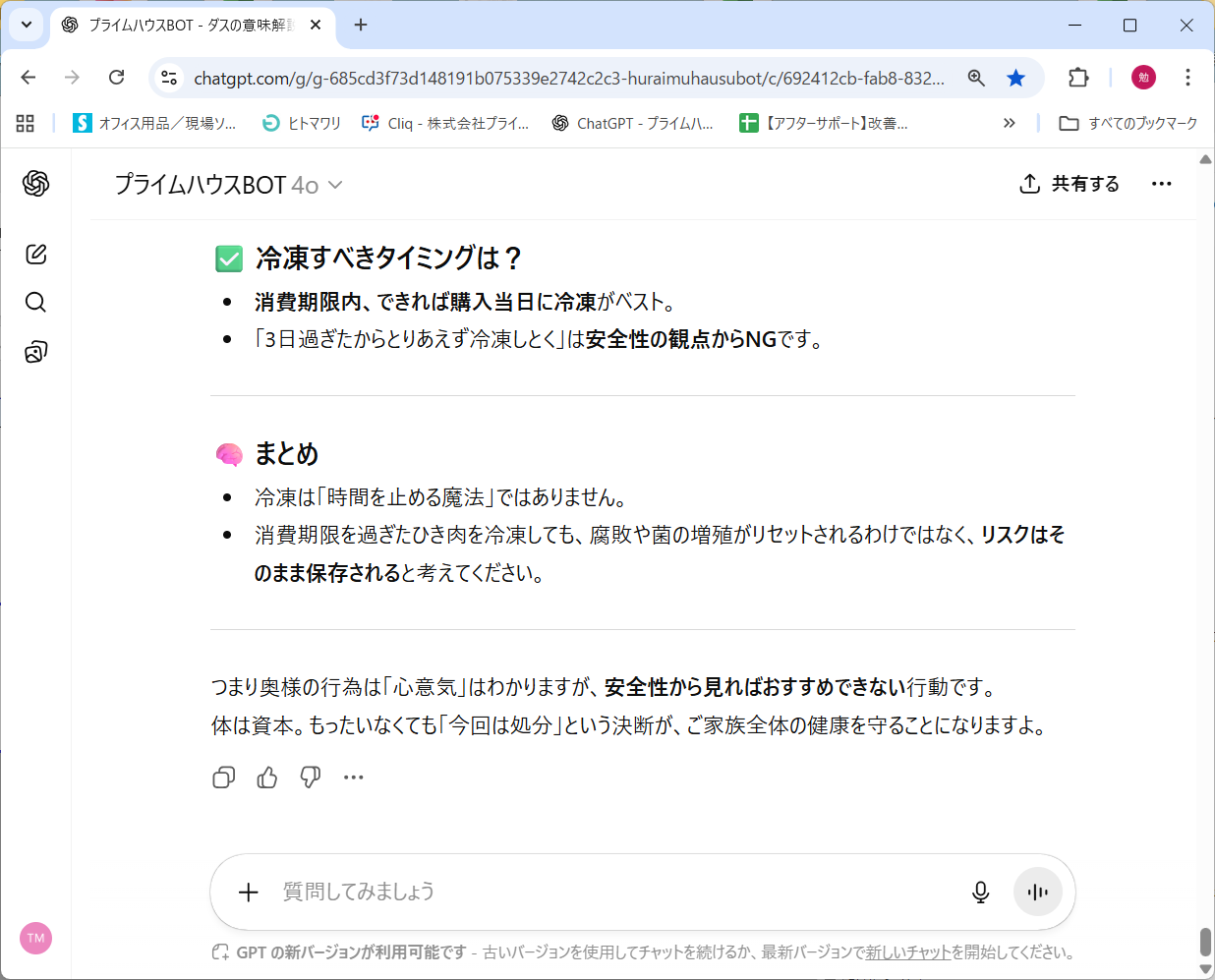Open the conversation options three-dot menu

click(1161, 184)
